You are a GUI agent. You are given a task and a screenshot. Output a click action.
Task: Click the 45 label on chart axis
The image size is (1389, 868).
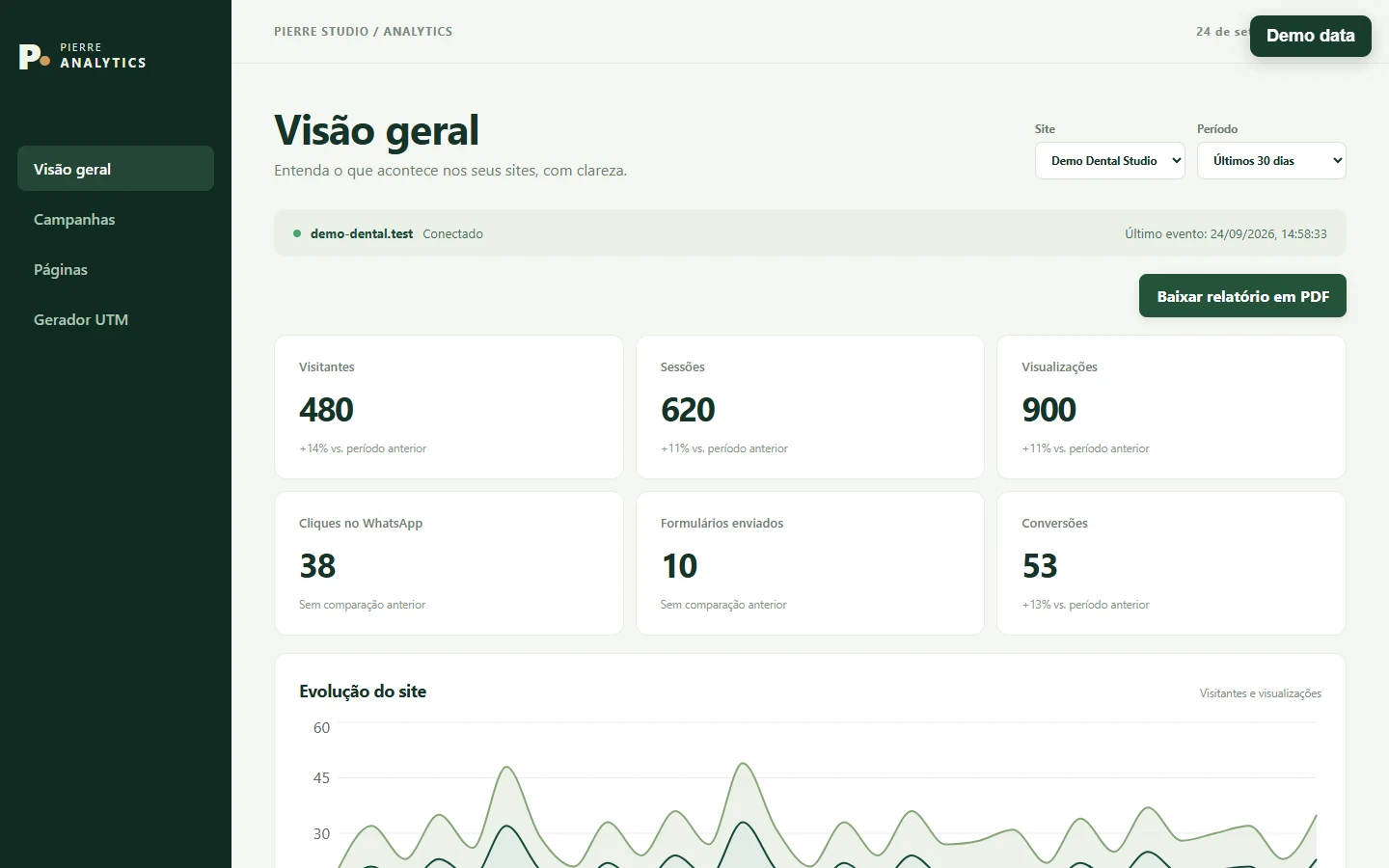321,778
